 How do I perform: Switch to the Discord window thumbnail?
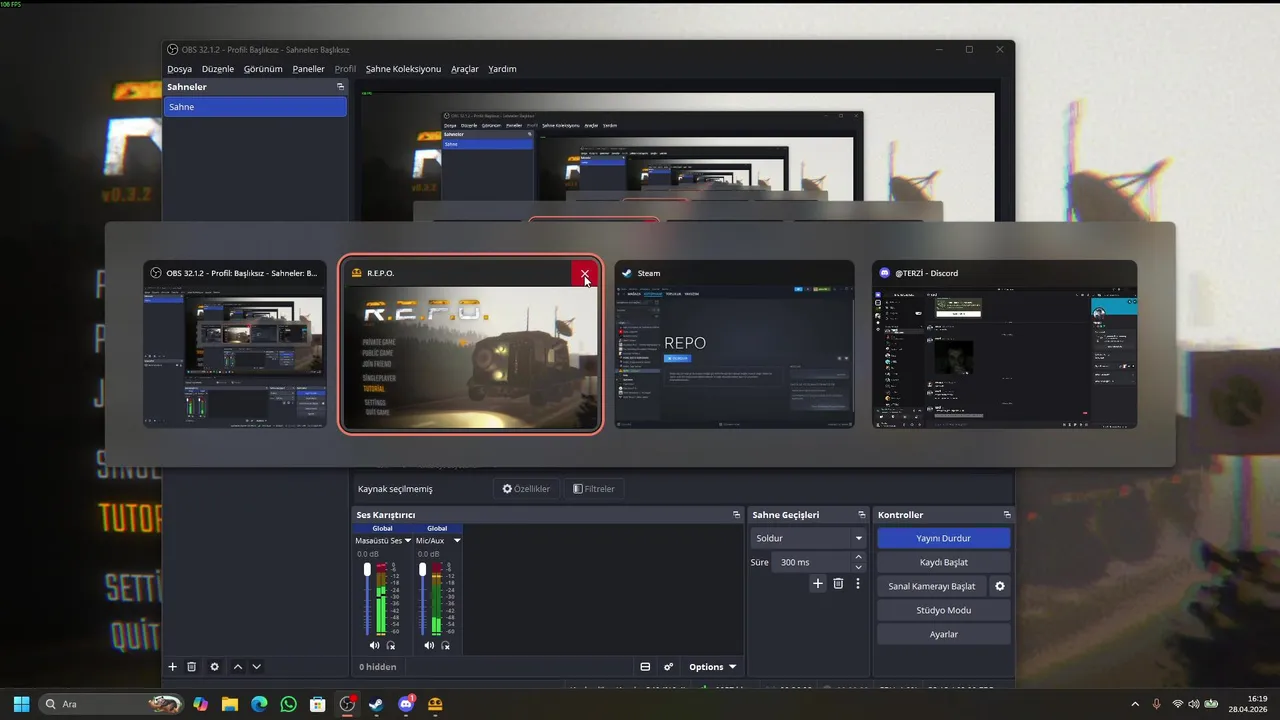[x=1004, y=345]
